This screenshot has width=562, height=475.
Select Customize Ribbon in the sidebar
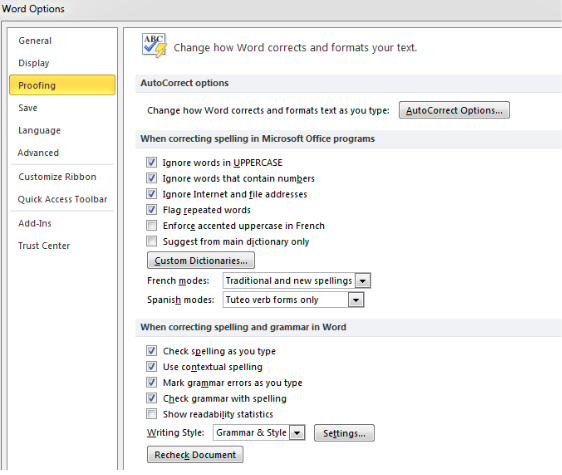(57, 177)
